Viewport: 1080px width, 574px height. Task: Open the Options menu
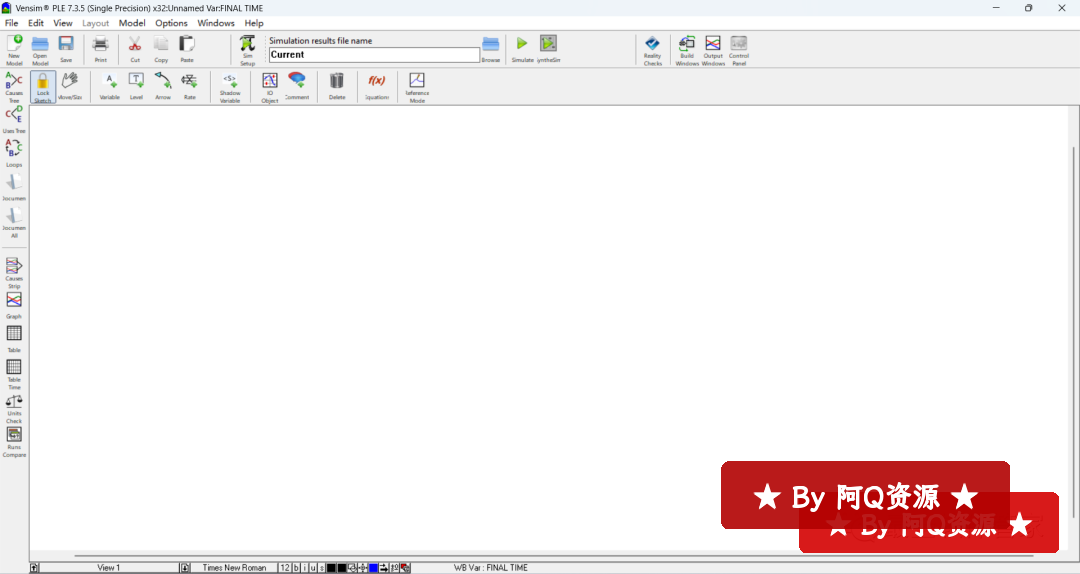coord(171,23)
